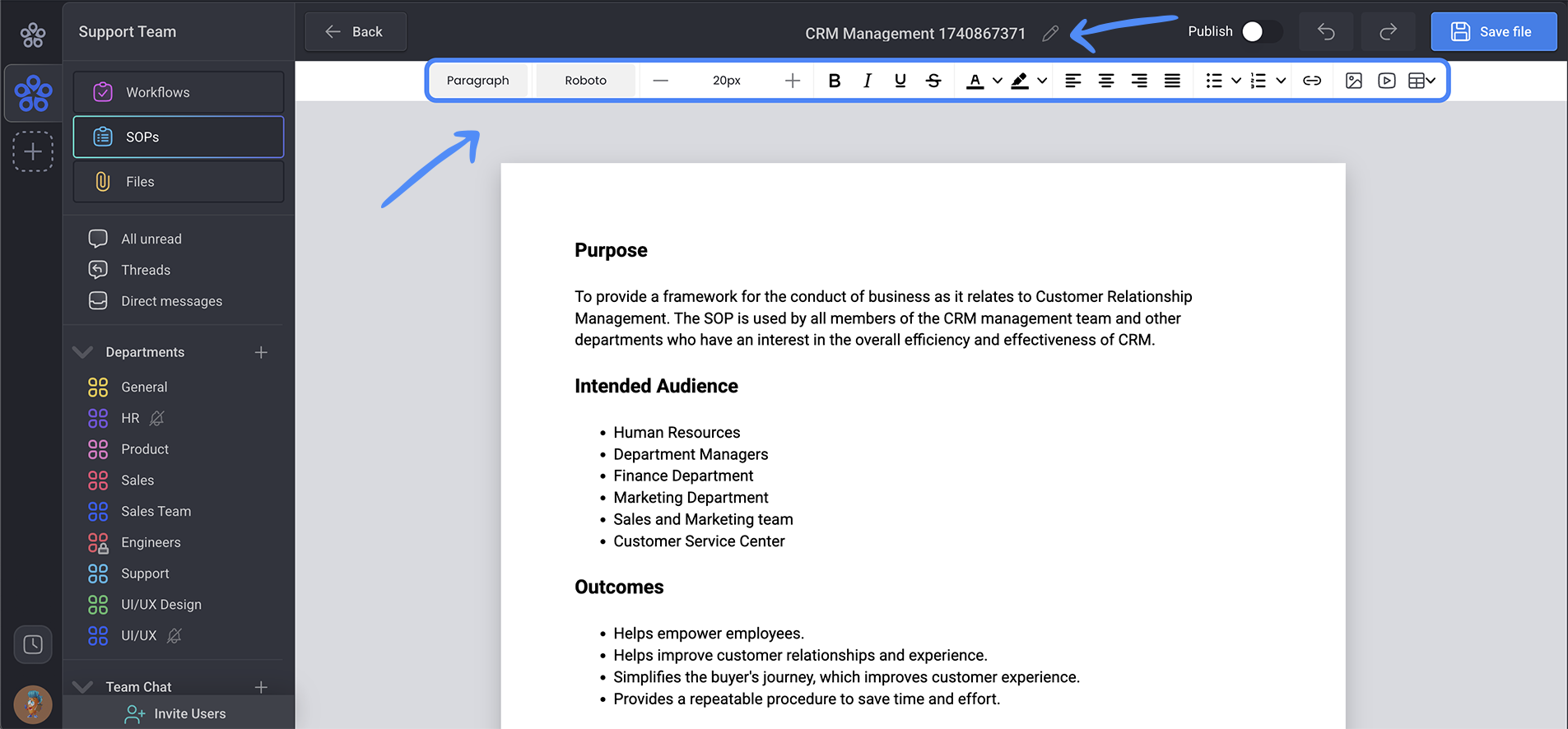Click the app logo at top left
The image size is (1568, 729).
(33, 35)
